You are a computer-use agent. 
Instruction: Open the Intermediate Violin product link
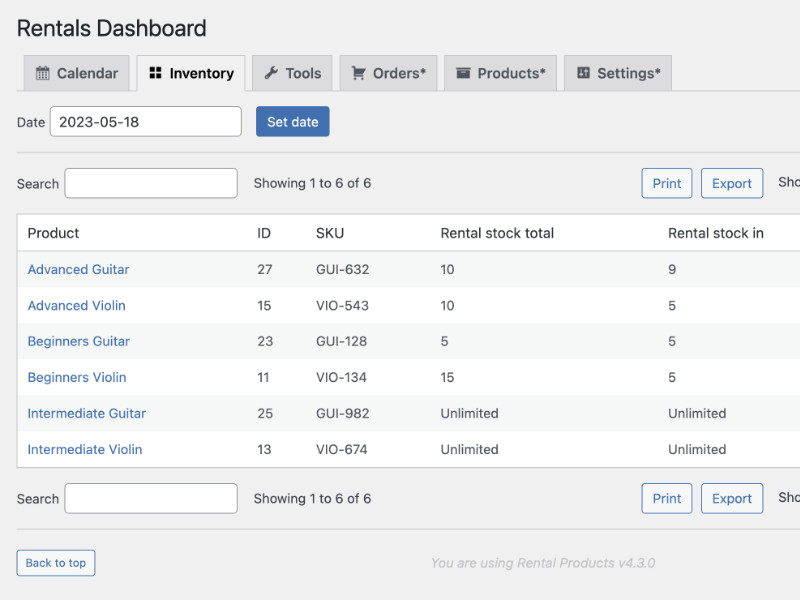[x=85, y=449]
